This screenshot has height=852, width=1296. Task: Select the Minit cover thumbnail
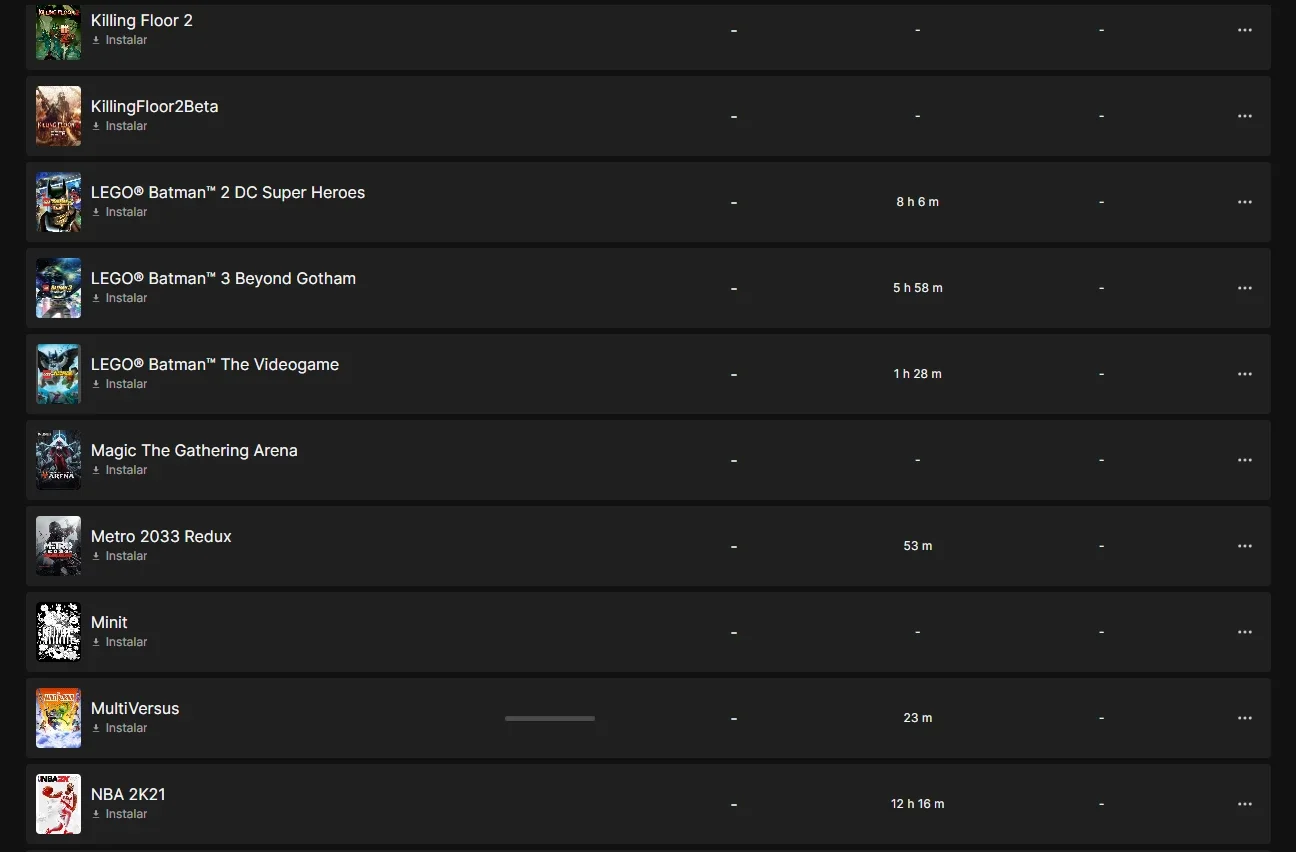(x=58, y=632)
